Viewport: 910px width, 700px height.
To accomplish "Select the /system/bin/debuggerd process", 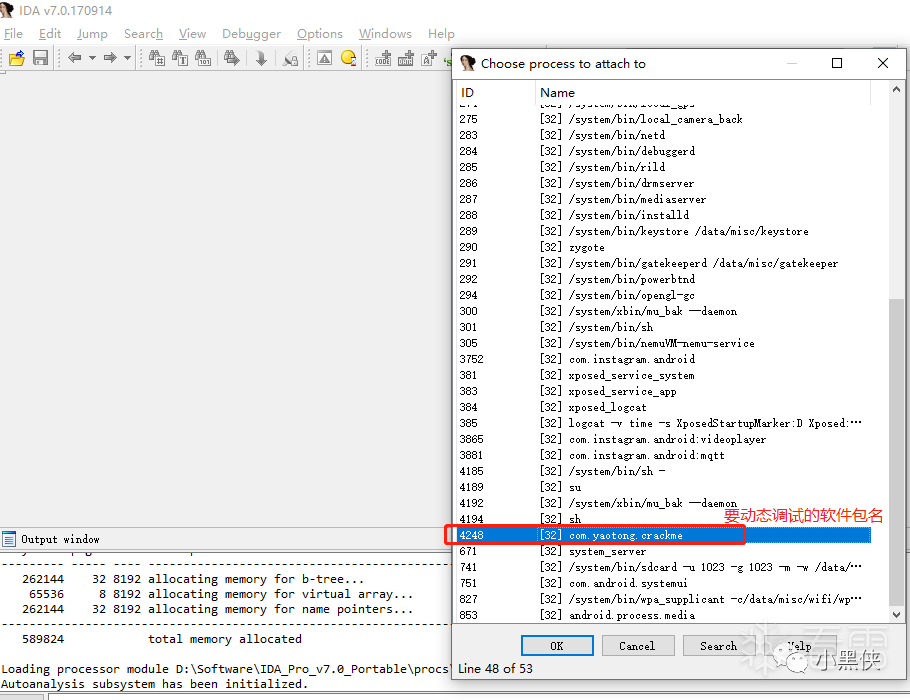I will point(664,151).
